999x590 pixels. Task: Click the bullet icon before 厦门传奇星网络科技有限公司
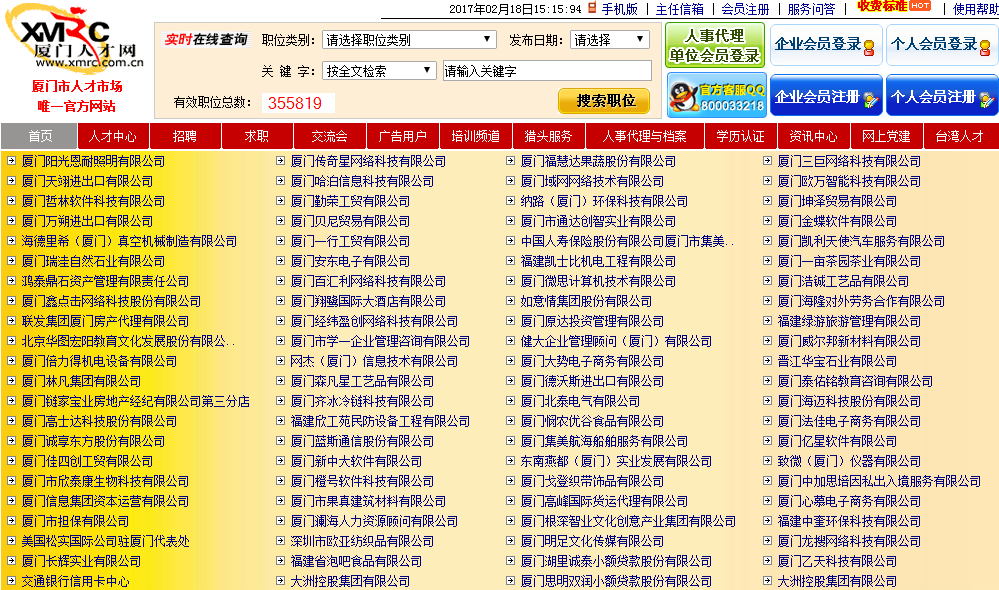280,161
